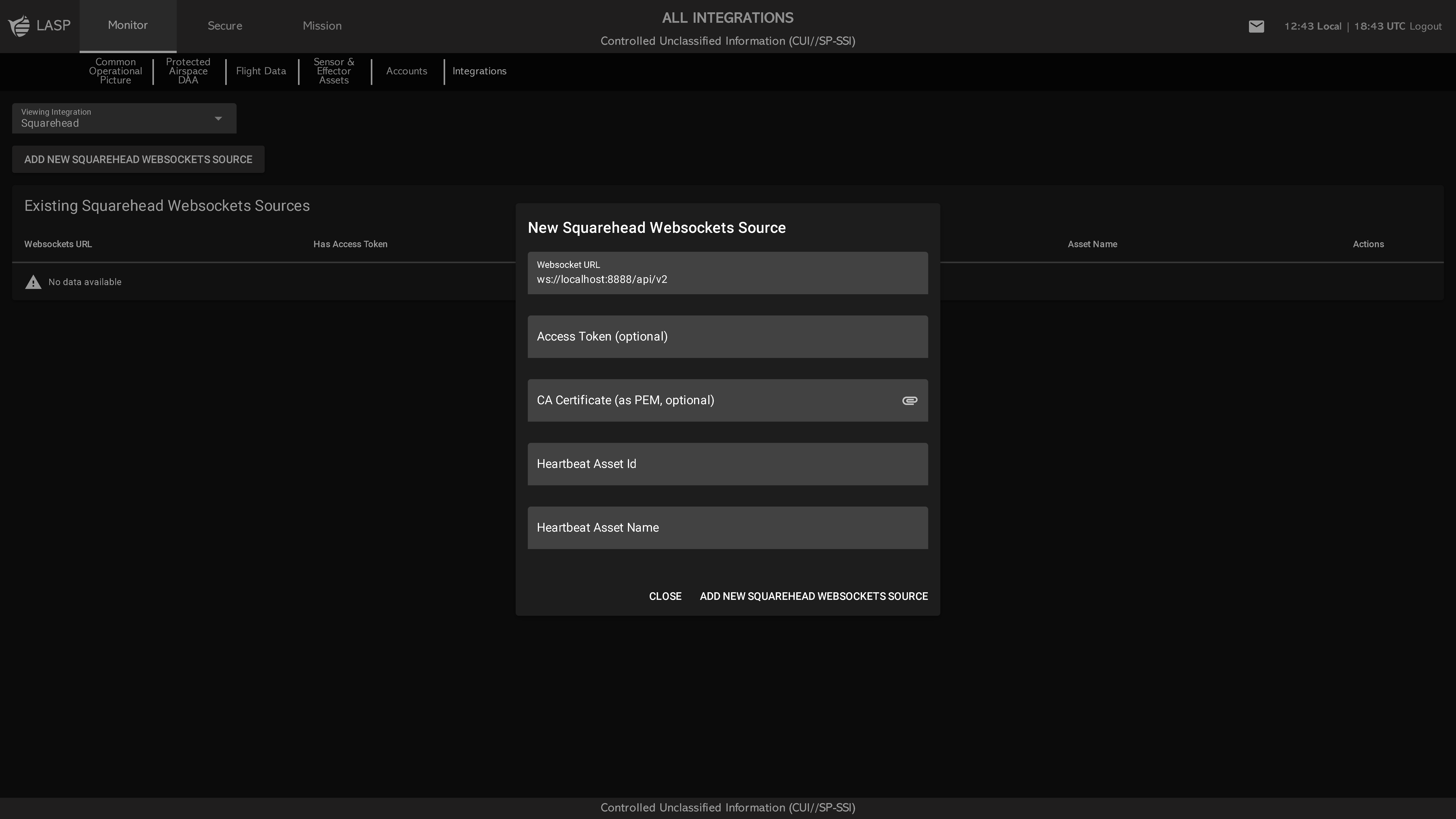Open Protected Airspace DAA subtab

tap(188, 71)
